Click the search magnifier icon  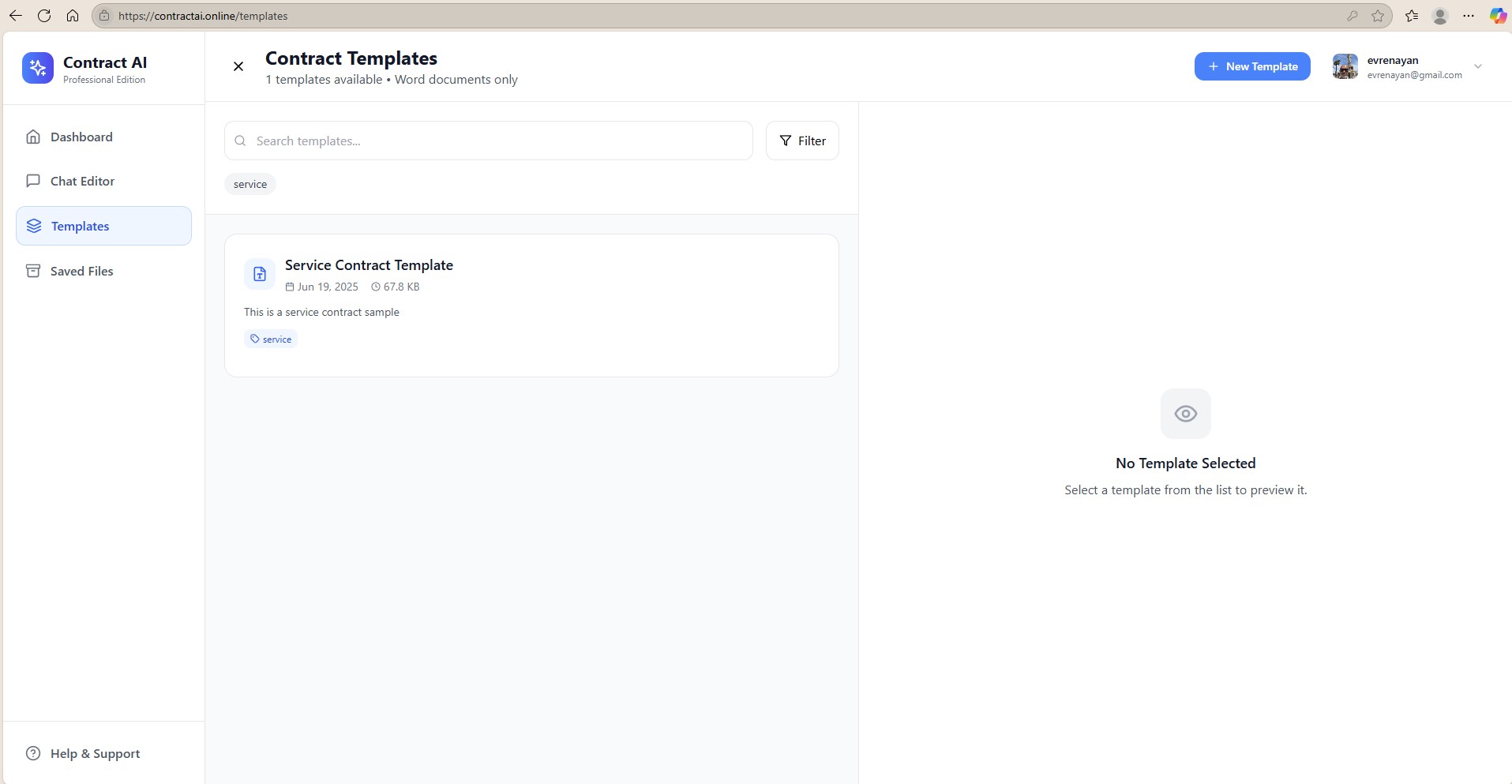pos(241,141)
